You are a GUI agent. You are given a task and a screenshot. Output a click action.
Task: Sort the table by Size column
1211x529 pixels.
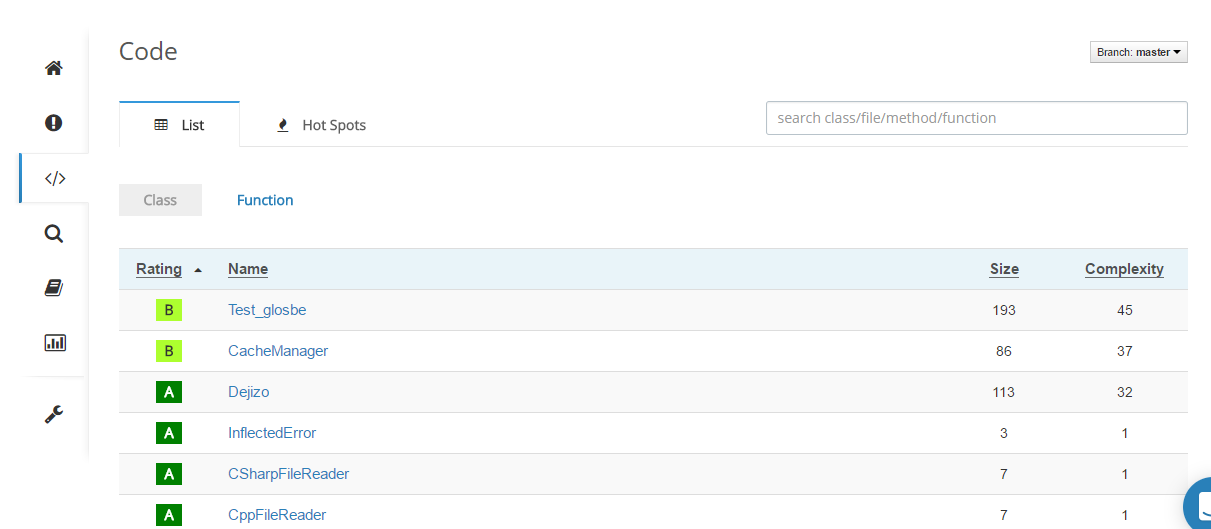1004,269
